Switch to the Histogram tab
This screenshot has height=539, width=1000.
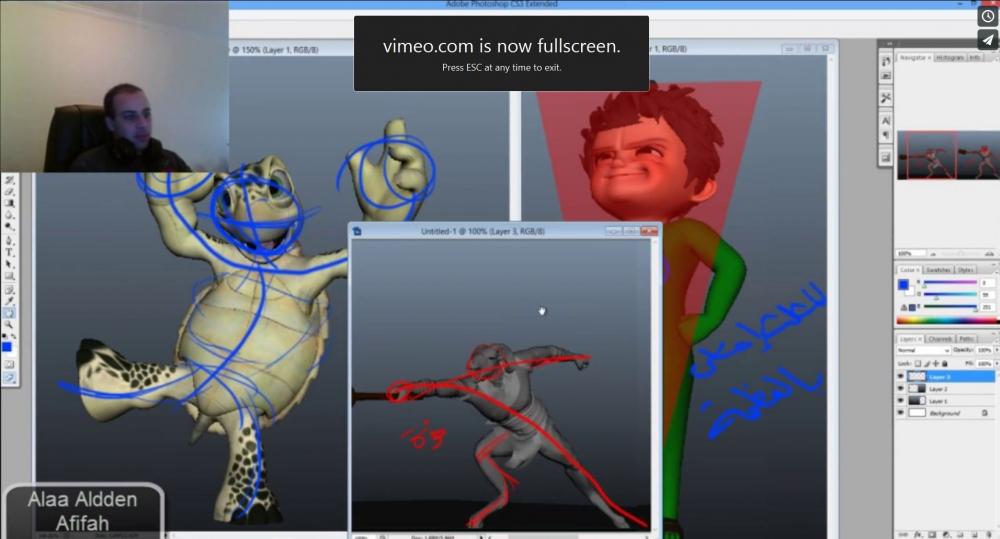tap(950, 57)
